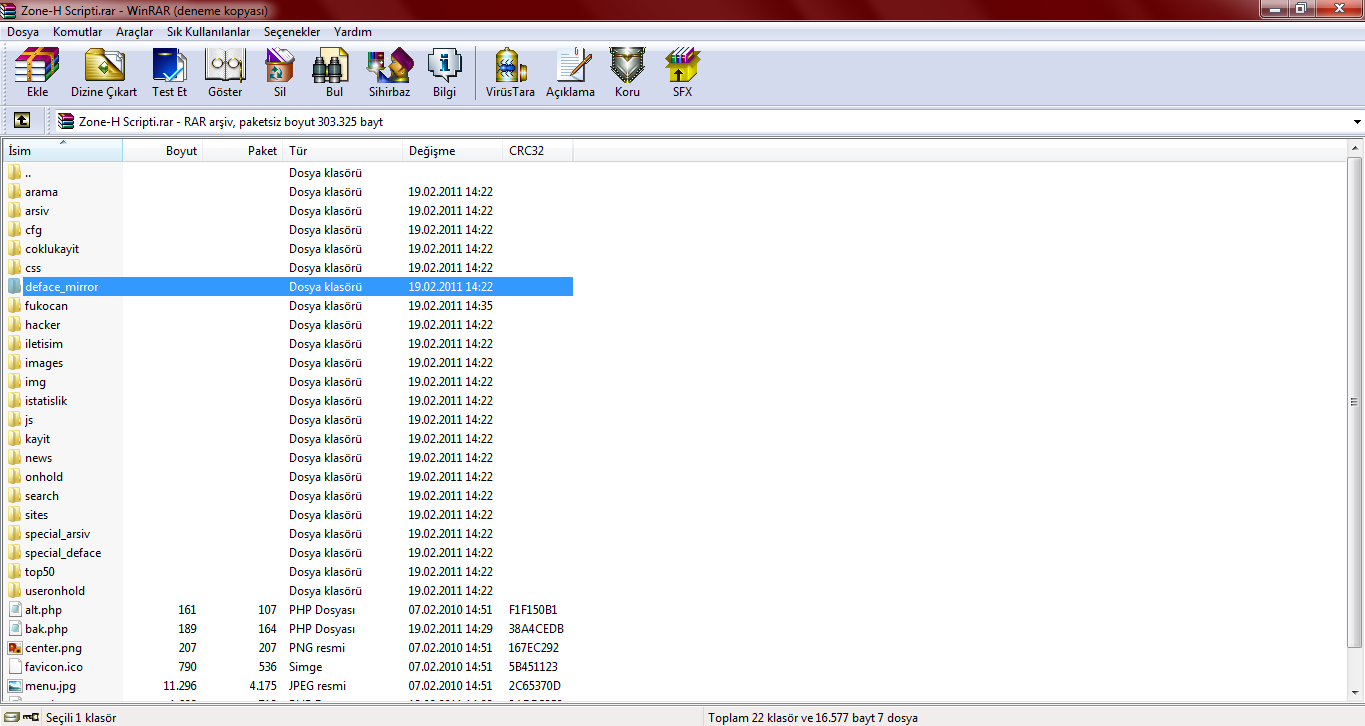Screen dimensions: 1365x726
Task: Open the Araçlar menu
Action: click(x=135, y=32)
